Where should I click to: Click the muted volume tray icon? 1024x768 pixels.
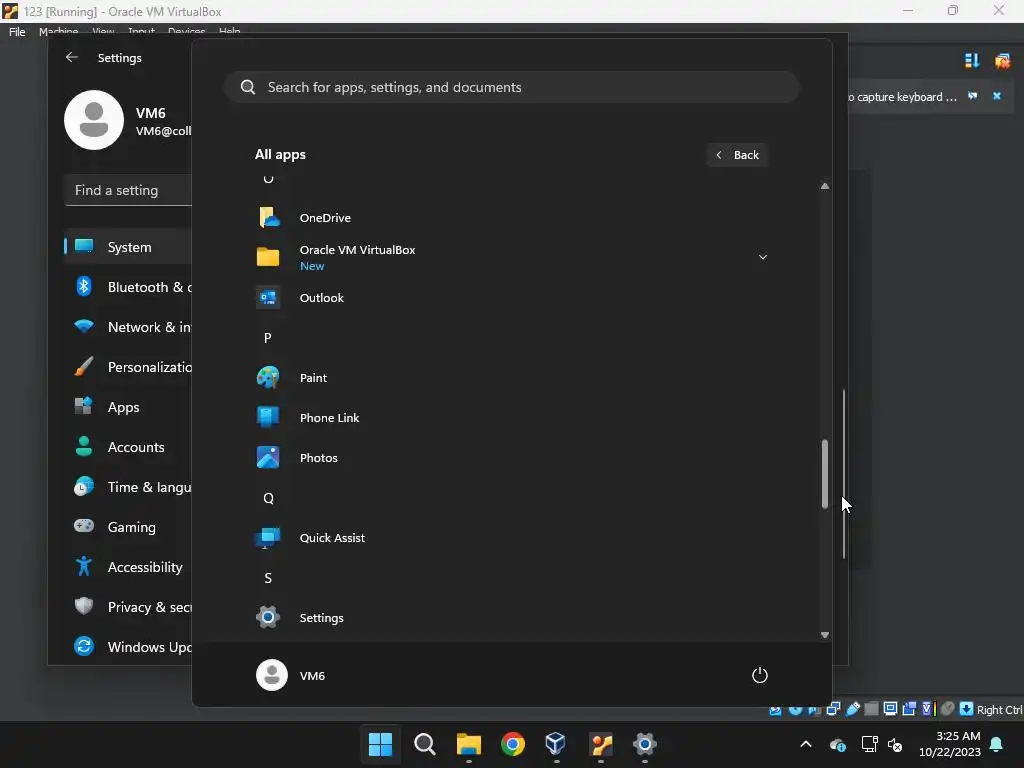click(x=895, y=744)
